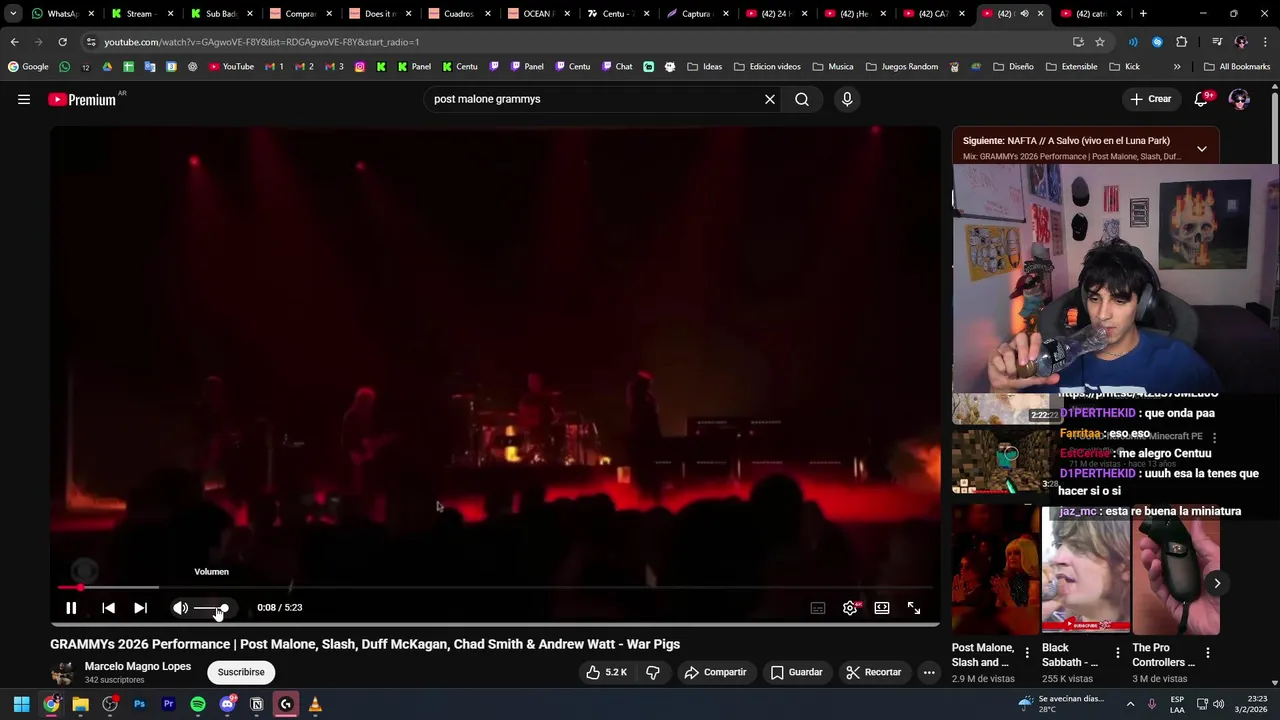The width and height of the screenshot is (1280, 720).
Task: Open the account avatar menu
Action: 1239,99
